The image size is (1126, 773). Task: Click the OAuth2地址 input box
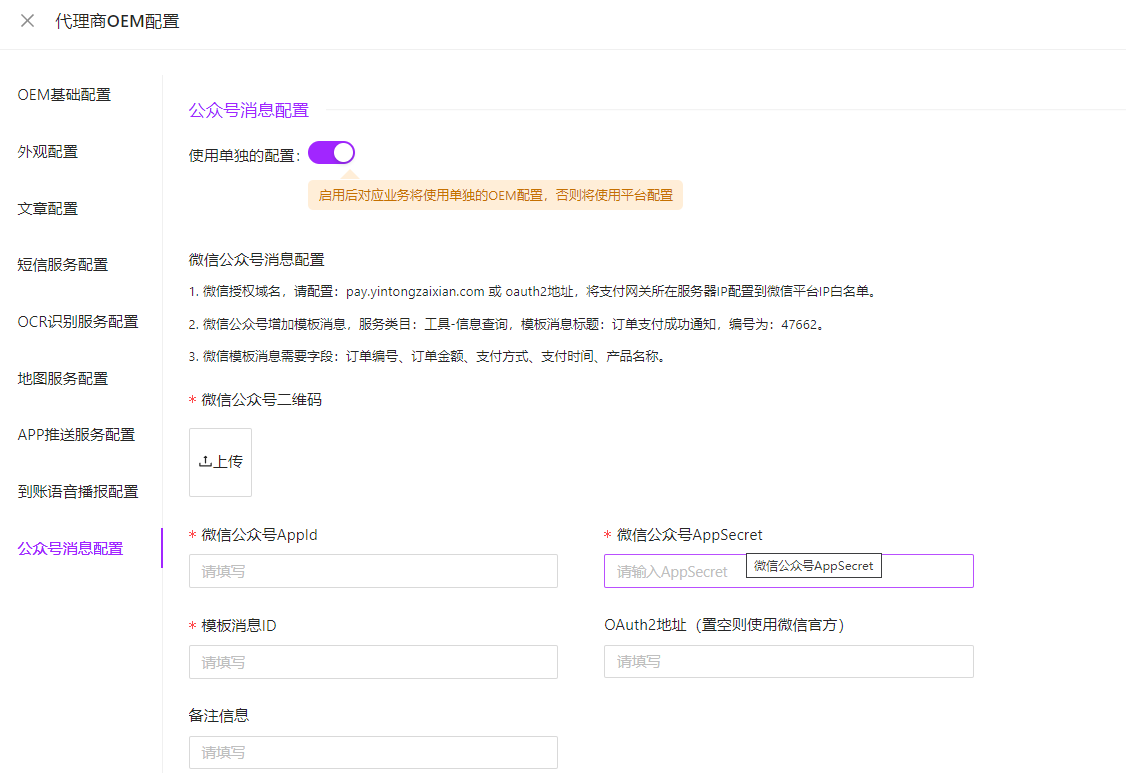(x=788, y=662)
